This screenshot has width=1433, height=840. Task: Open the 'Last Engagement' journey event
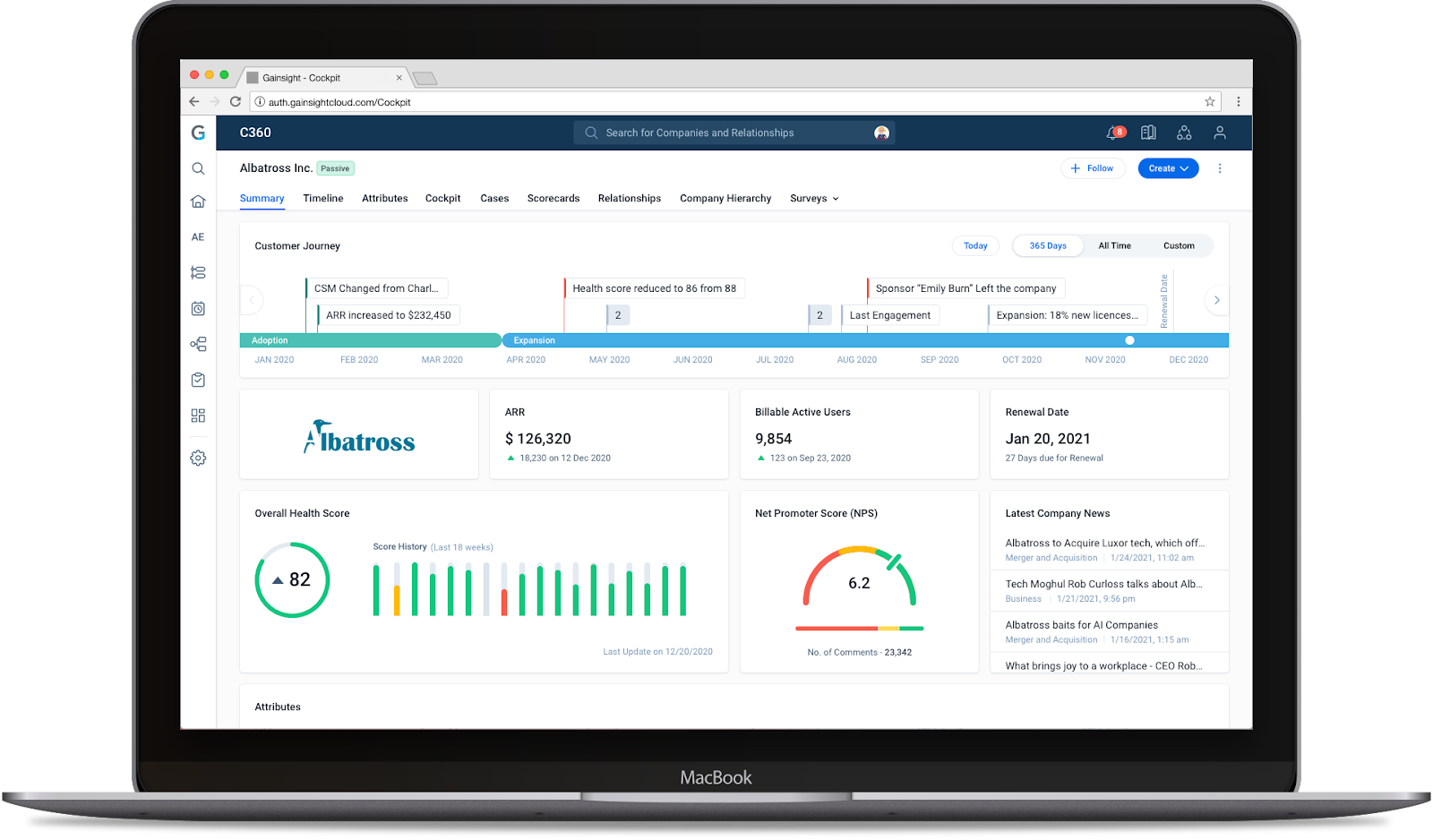pyautogui.click(x=889, y=315)
